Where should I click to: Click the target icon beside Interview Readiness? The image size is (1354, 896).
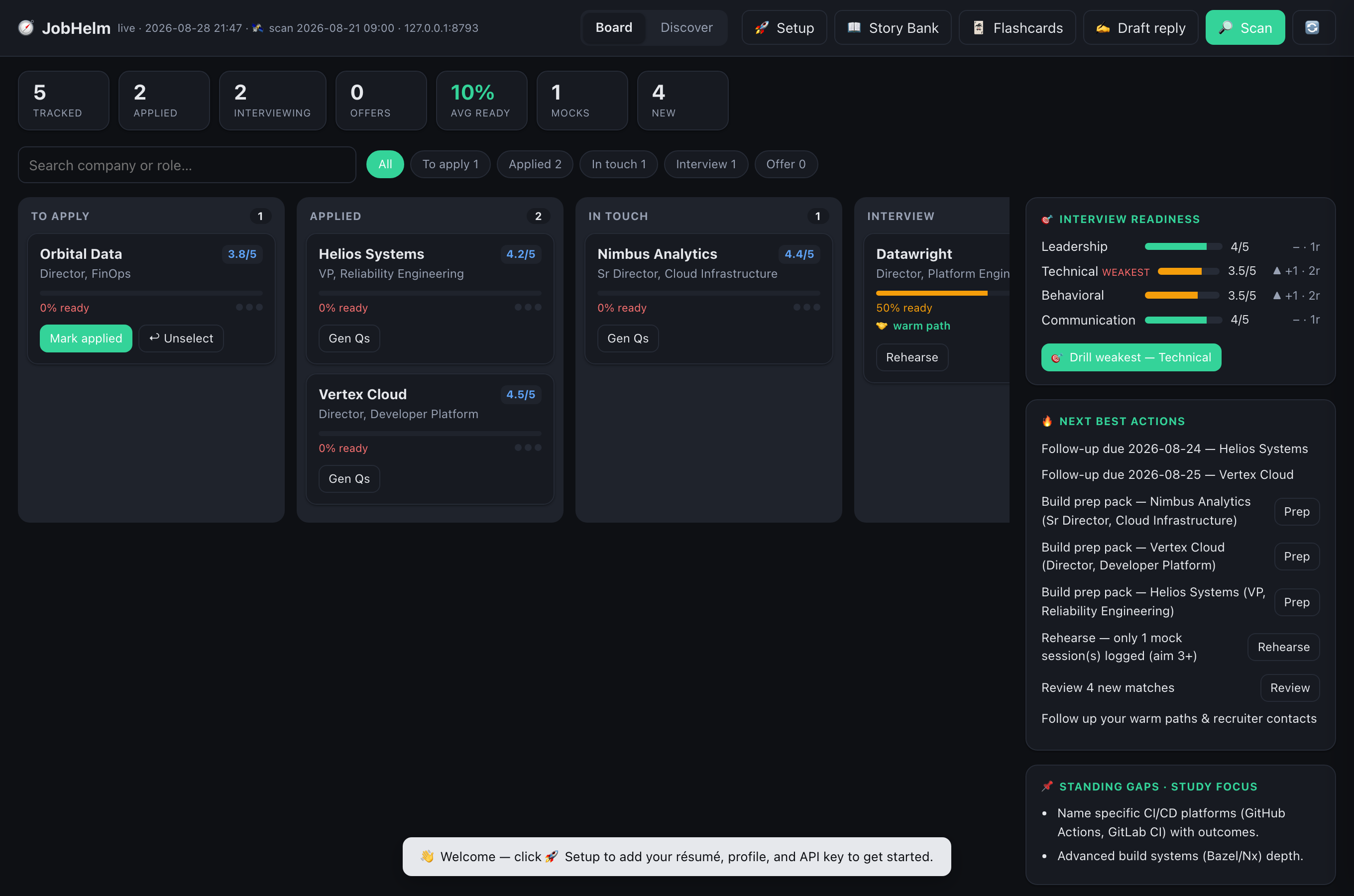[1047, 220]
